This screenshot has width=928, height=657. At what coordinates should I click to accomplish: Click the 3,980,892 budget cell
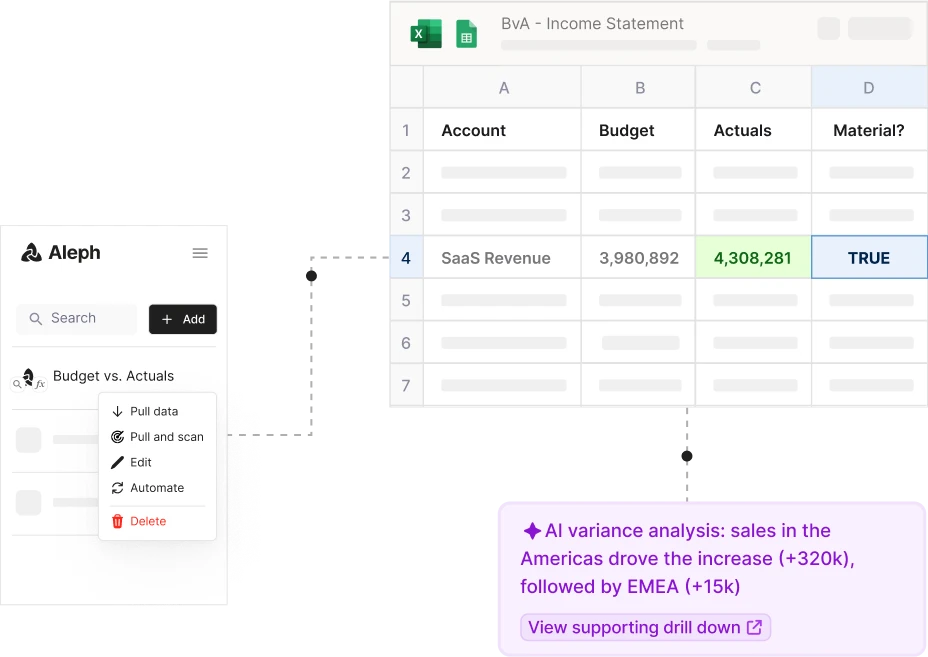point(639,258)
